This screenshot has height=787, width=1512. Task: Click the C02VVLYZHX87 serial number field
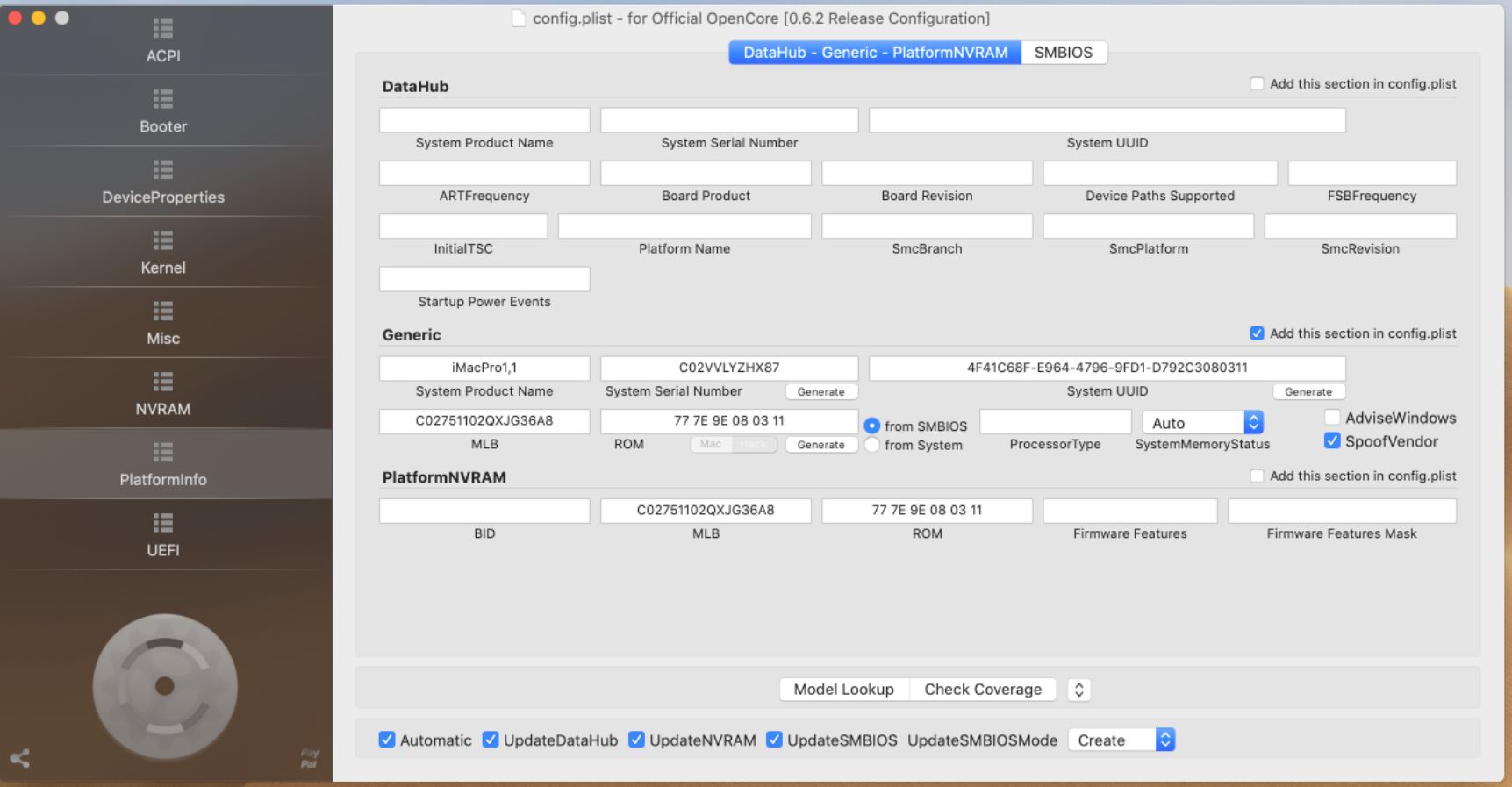coord(729,368)
